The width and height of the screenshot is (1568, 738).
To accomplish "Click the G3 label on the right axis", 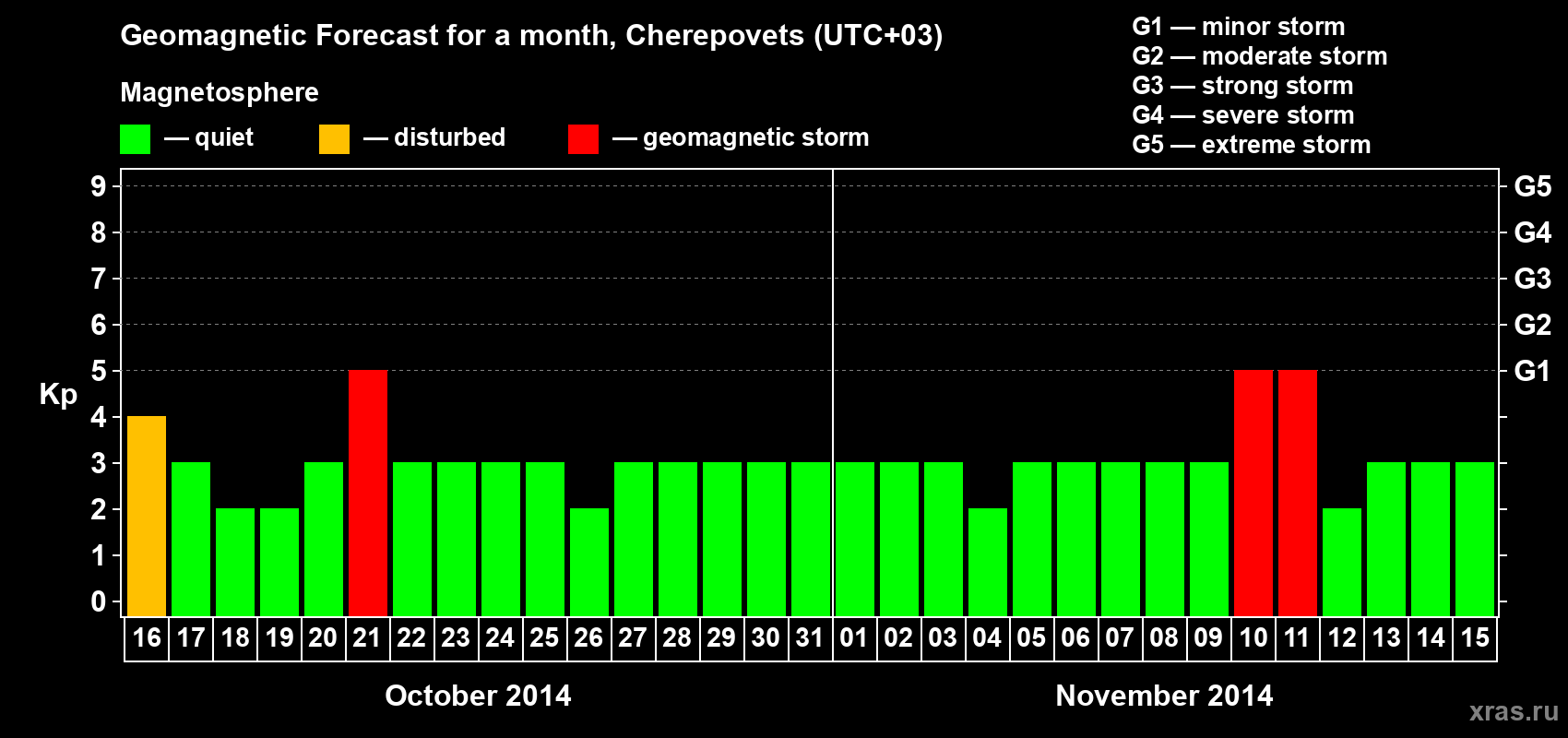I will coord(1532,279).
